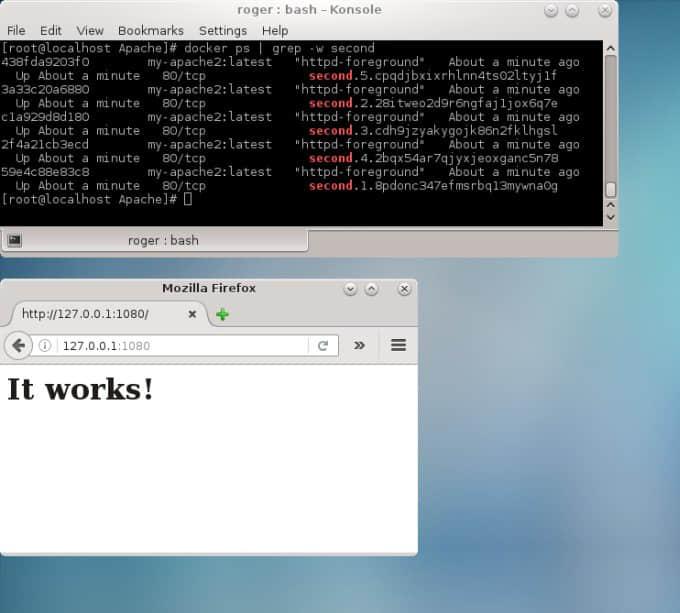Click container ID 3a33c20a6880 in terminal
680x613 pixels.
click(45, 90)
